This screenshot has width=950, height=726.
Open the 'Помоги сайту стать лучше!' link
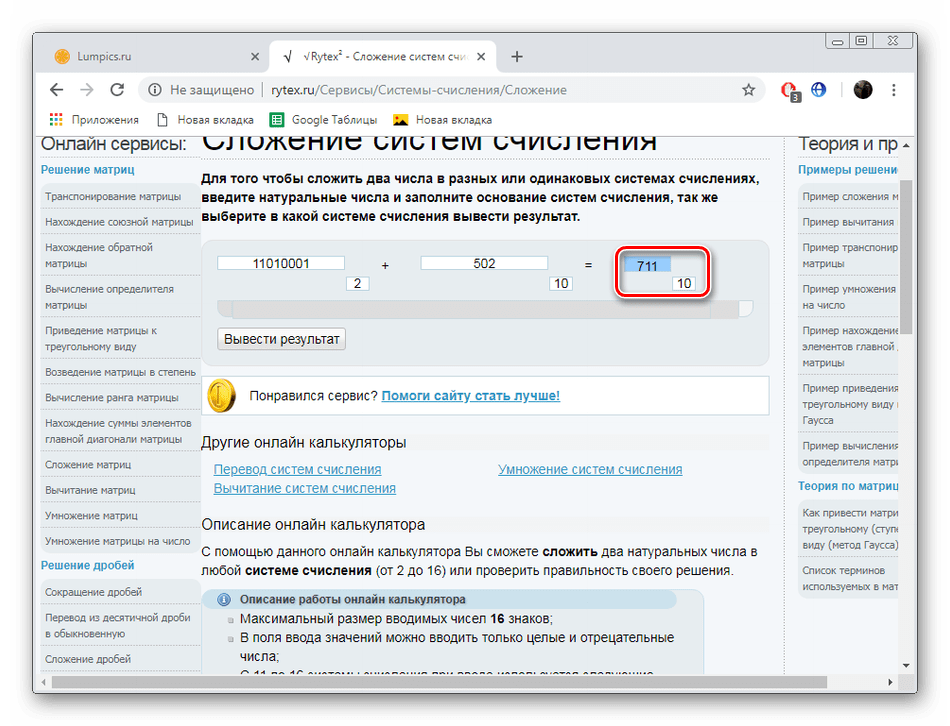471,396
